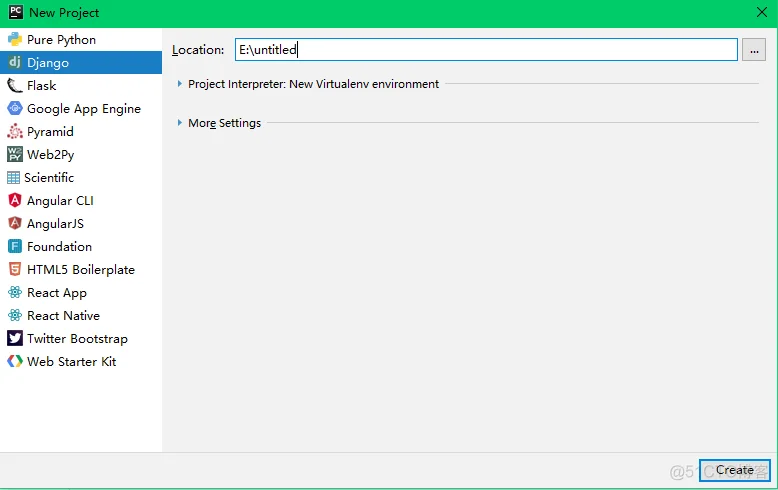
Task: Close the New Project dialog
Action: [762, 12]
